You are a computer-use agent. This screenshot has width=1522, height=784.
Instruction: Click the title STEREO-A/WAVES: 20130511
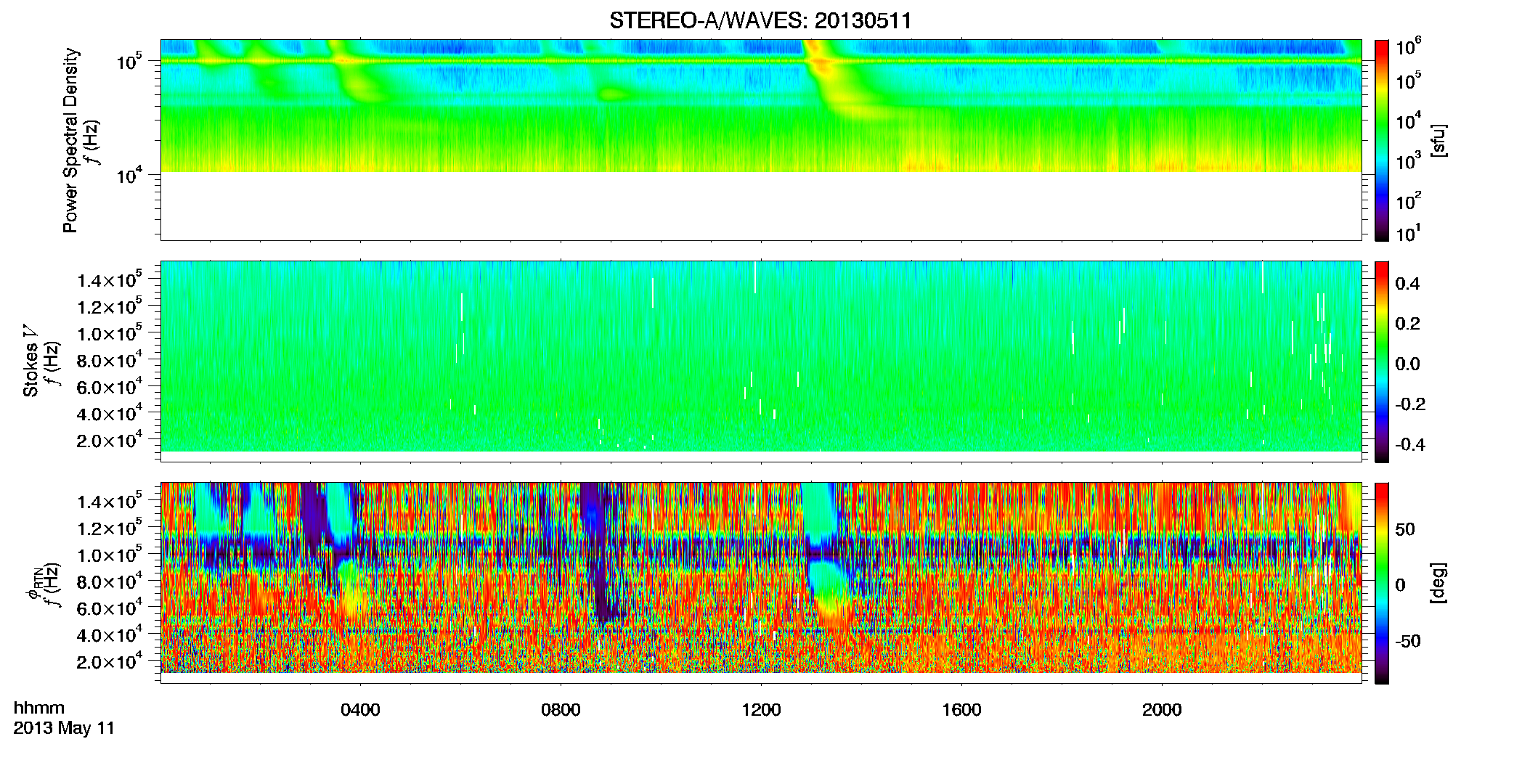tap(760, 20)
